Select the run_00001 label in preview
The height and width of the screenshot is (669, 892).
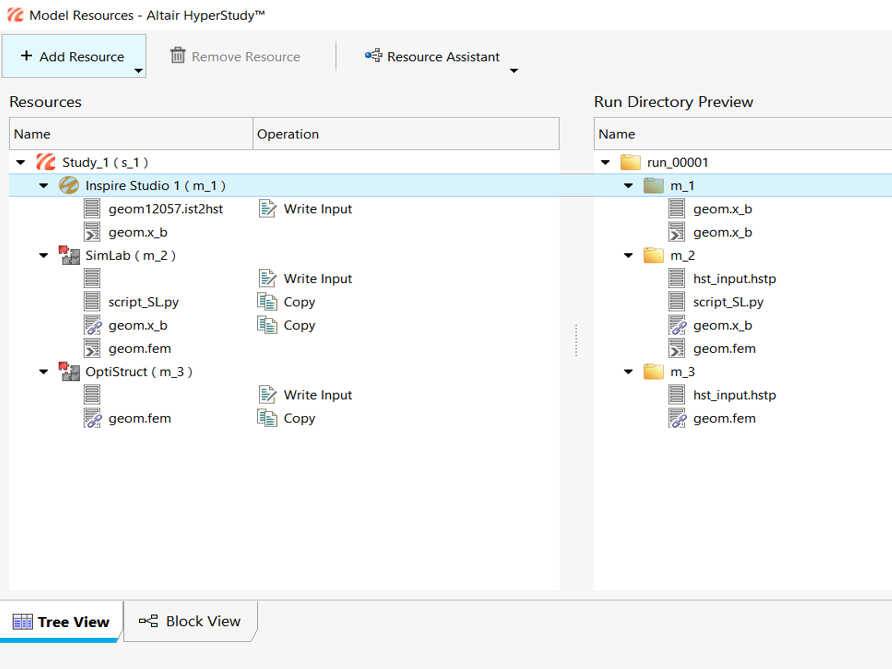[678, 162]
